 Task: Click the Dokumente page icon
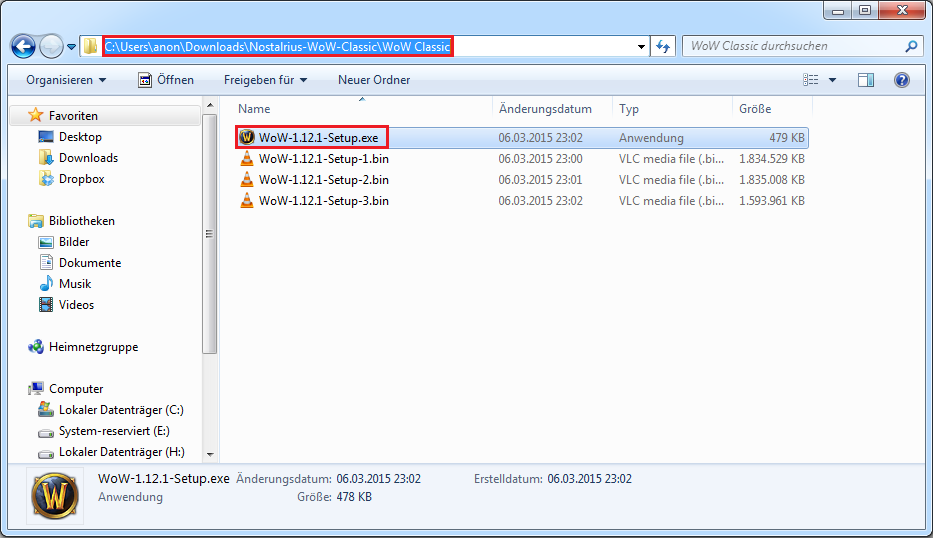pos(46,262)
